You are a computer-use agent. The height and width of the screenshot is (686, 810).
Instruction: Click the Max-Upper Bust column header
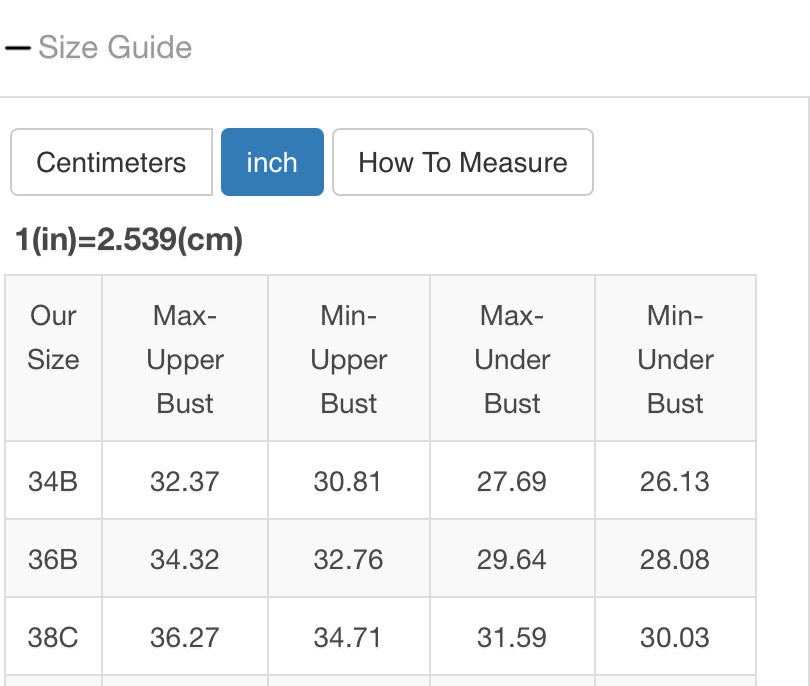(x=185, y=359)
